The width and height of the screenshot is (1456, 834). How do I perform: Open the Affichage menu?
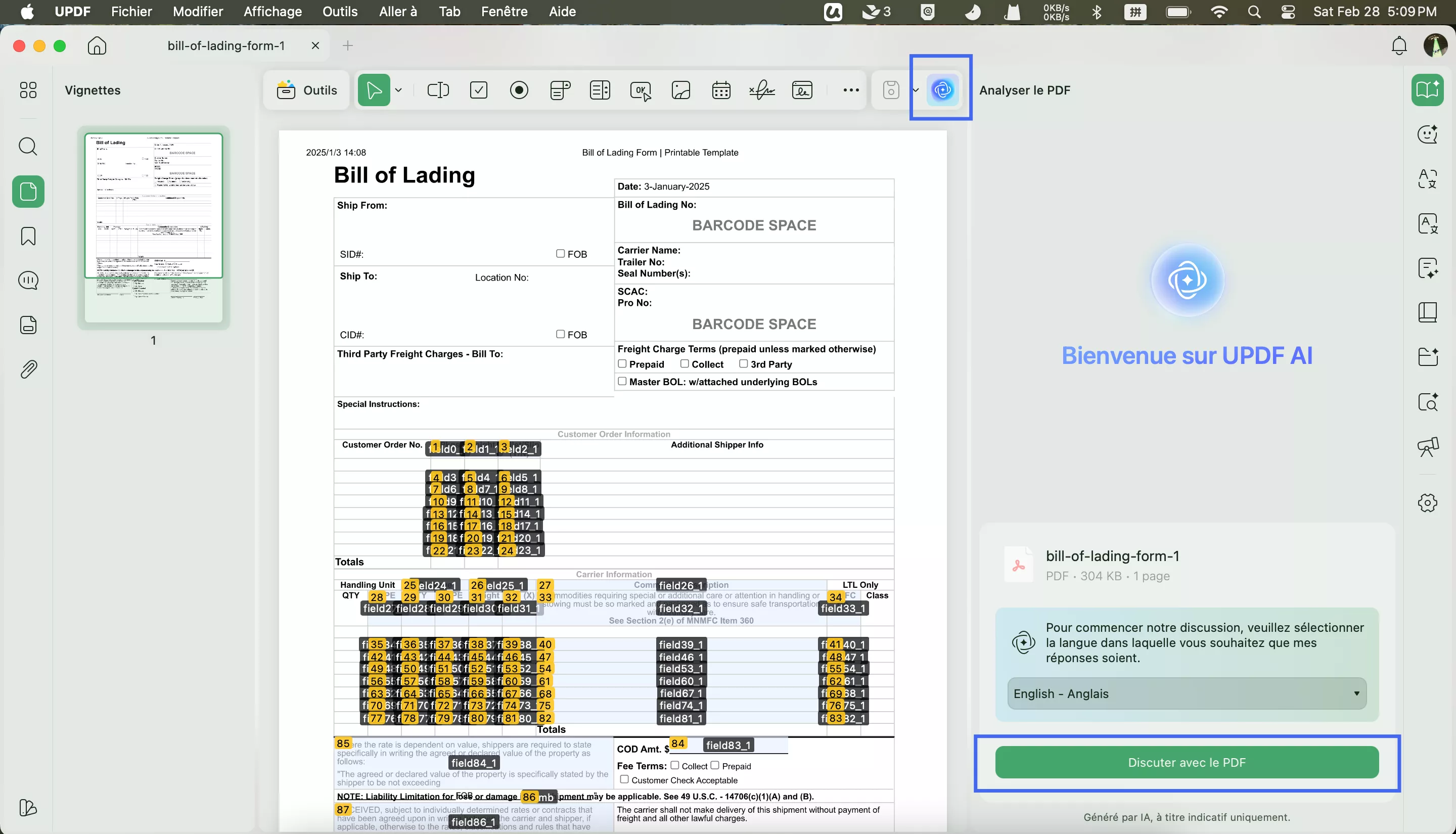click(272, 12)
